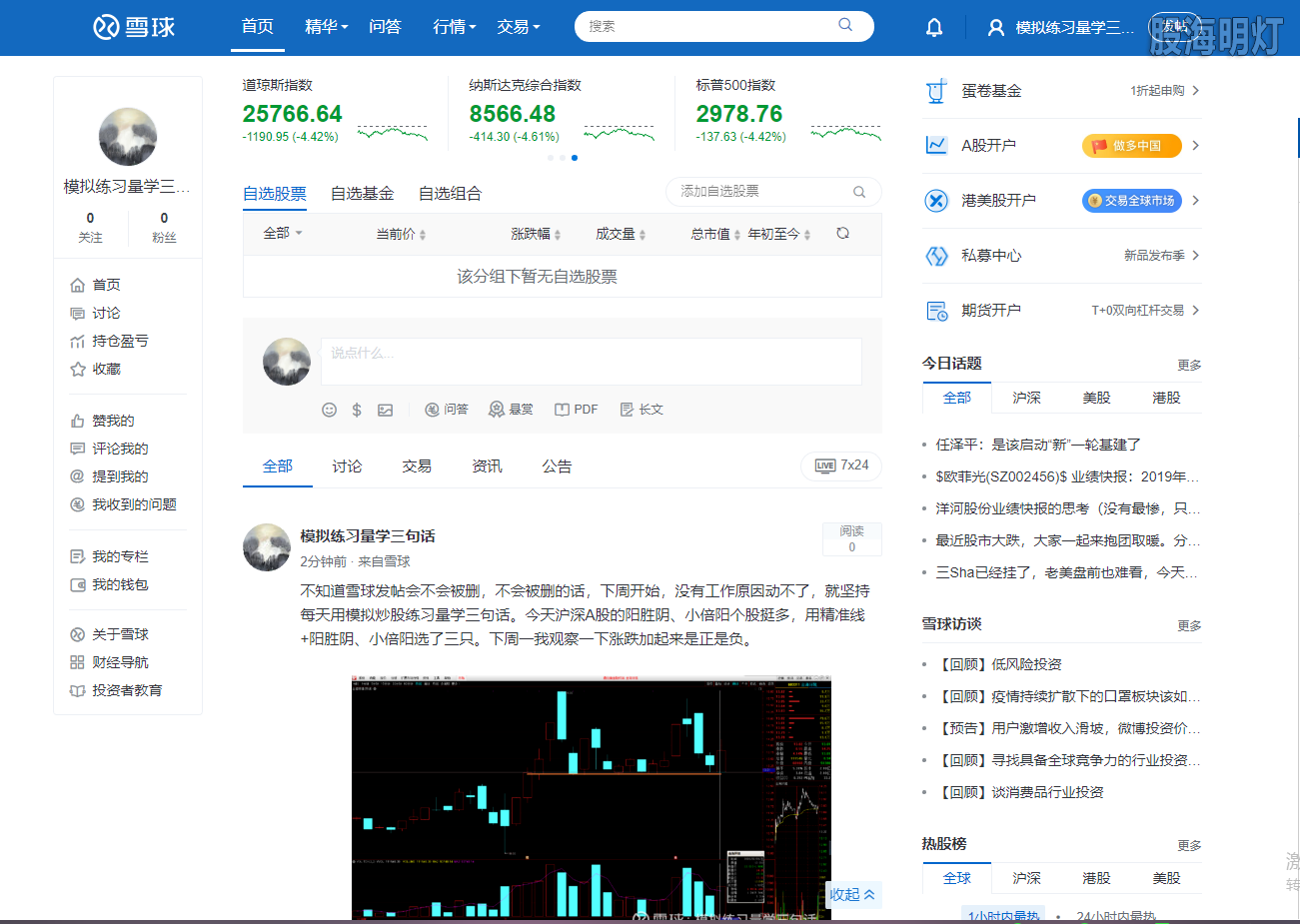This screenshot has height=924, width=1300.
Task: Select 沪深 tab under 热股榜
Action: (1026, 878)
